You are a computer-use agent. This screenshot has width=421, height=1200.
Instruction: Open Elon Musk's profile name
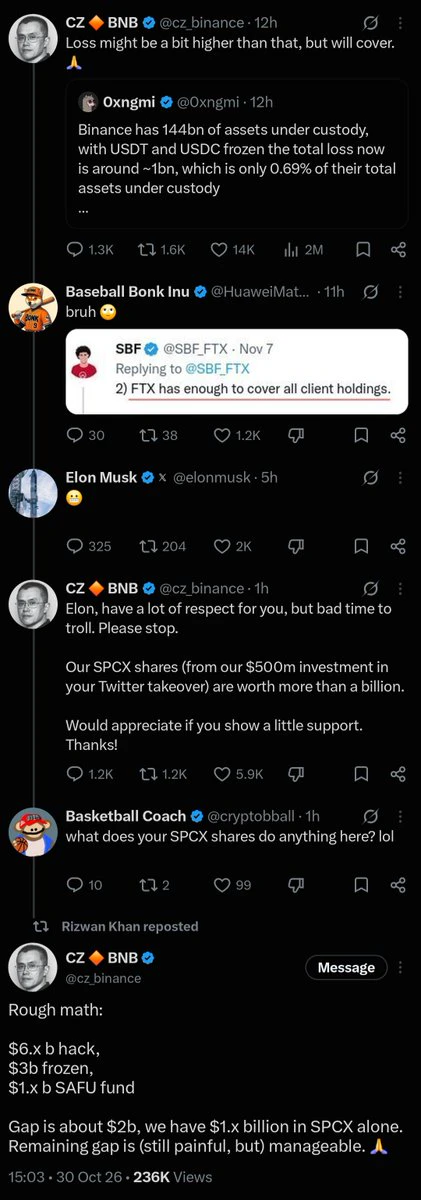[x=101, y=477]
